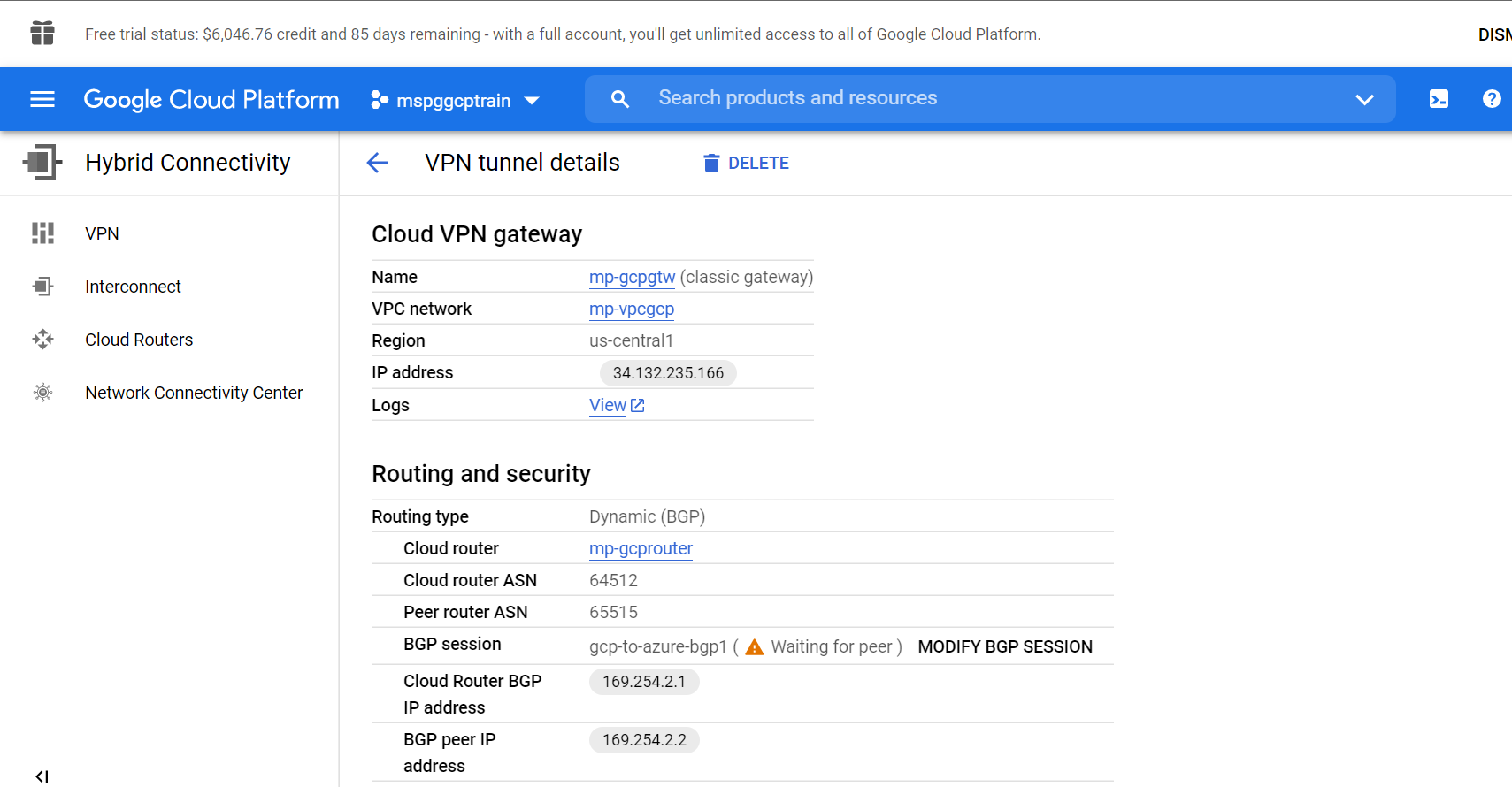Select Interconnect from the sidebar
This screenshot has height=787, width=1512.
133,286
